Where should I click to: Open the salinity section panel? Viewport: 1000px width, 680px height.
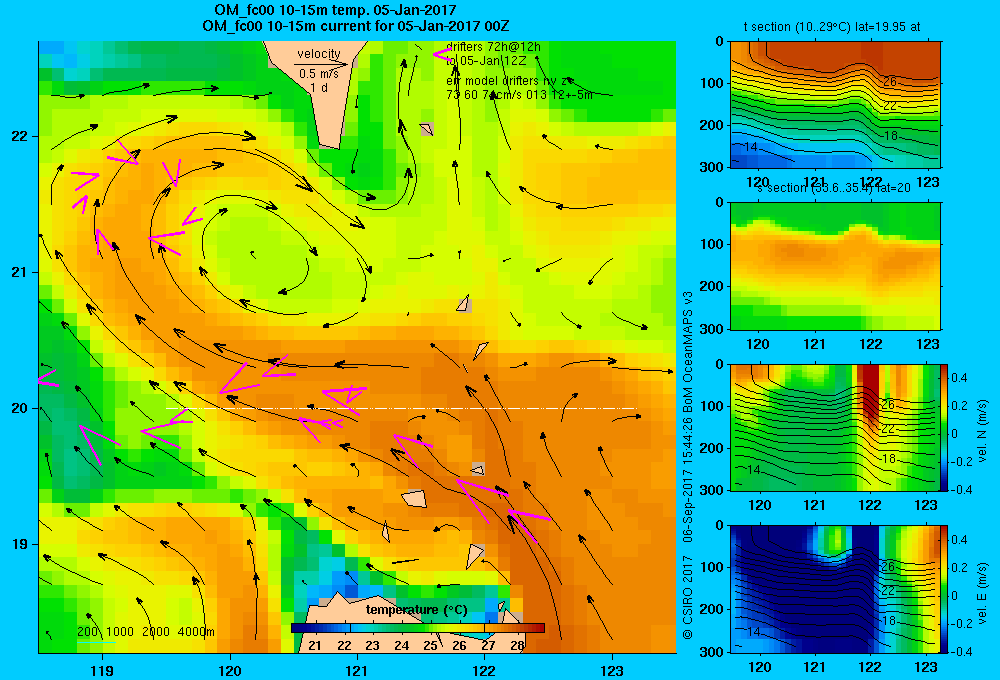[835, 266]
